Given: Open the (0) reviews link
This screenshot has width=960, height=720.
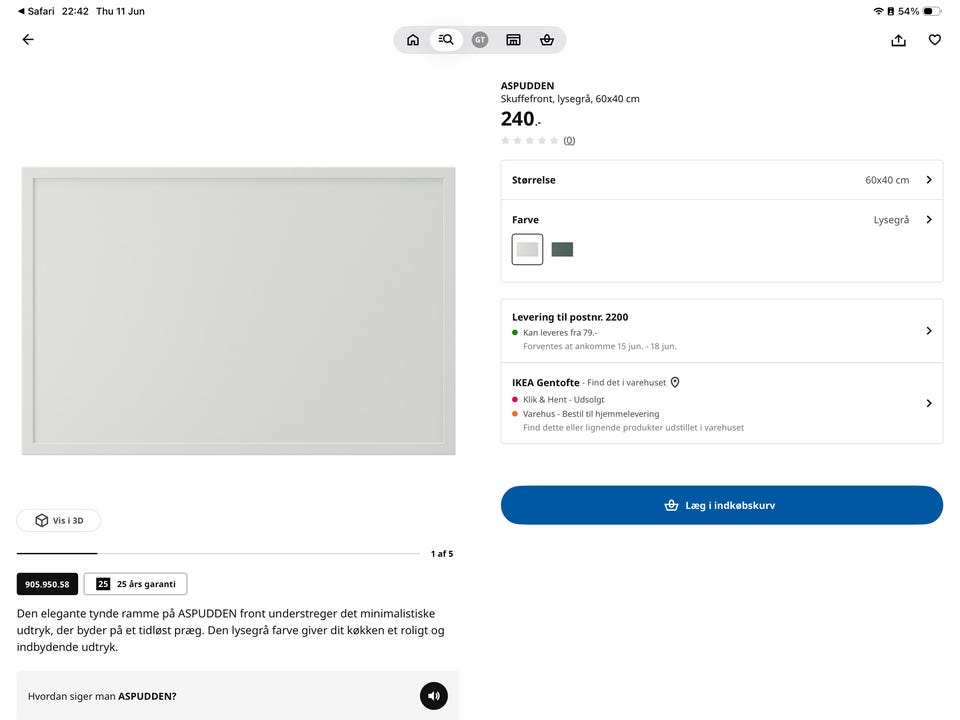Looking at the screenshot, I should pos(569,140).
